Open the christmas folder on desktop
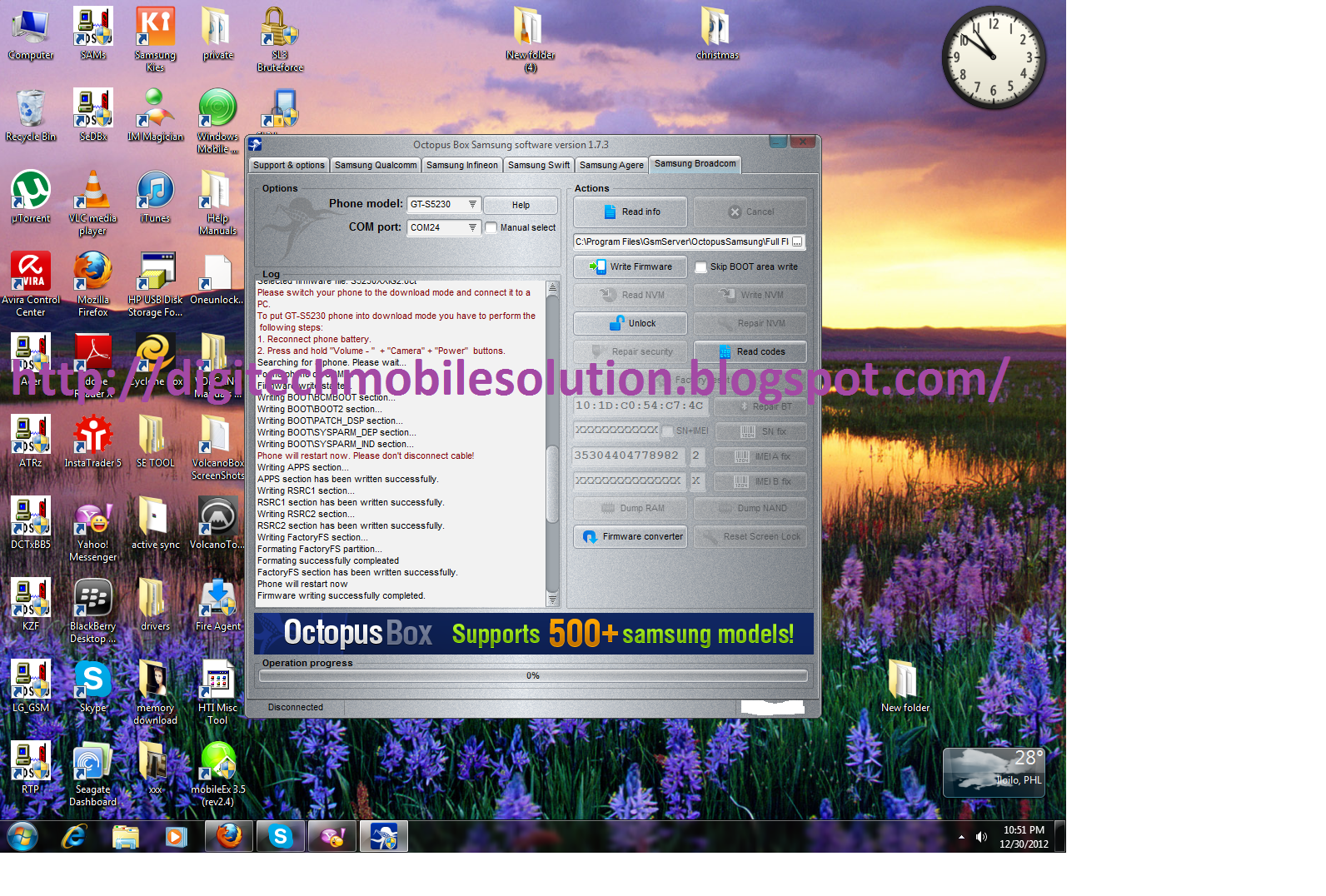The width and height of the screenshot is (1326, 896). click(x=717, y=34)
